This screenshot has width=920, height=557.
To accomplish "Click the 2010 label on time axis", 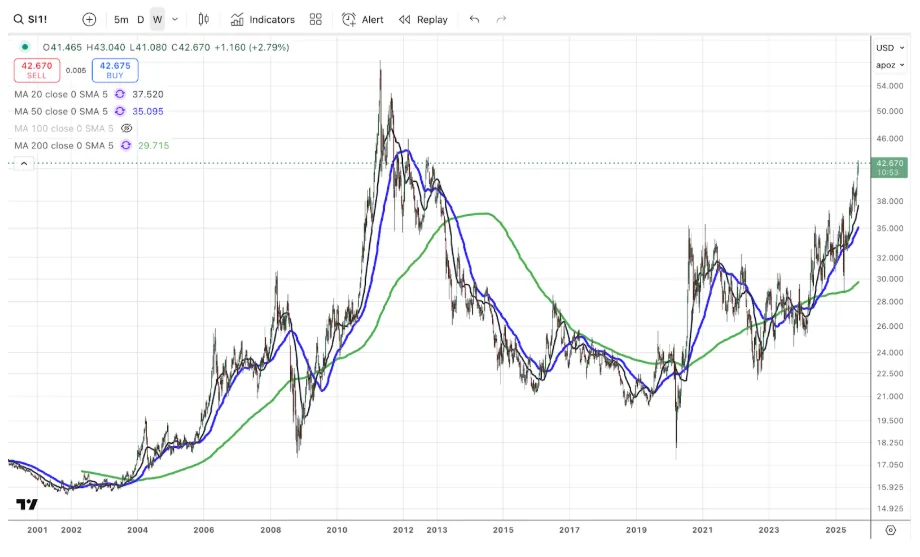I will tap(337, 530).
